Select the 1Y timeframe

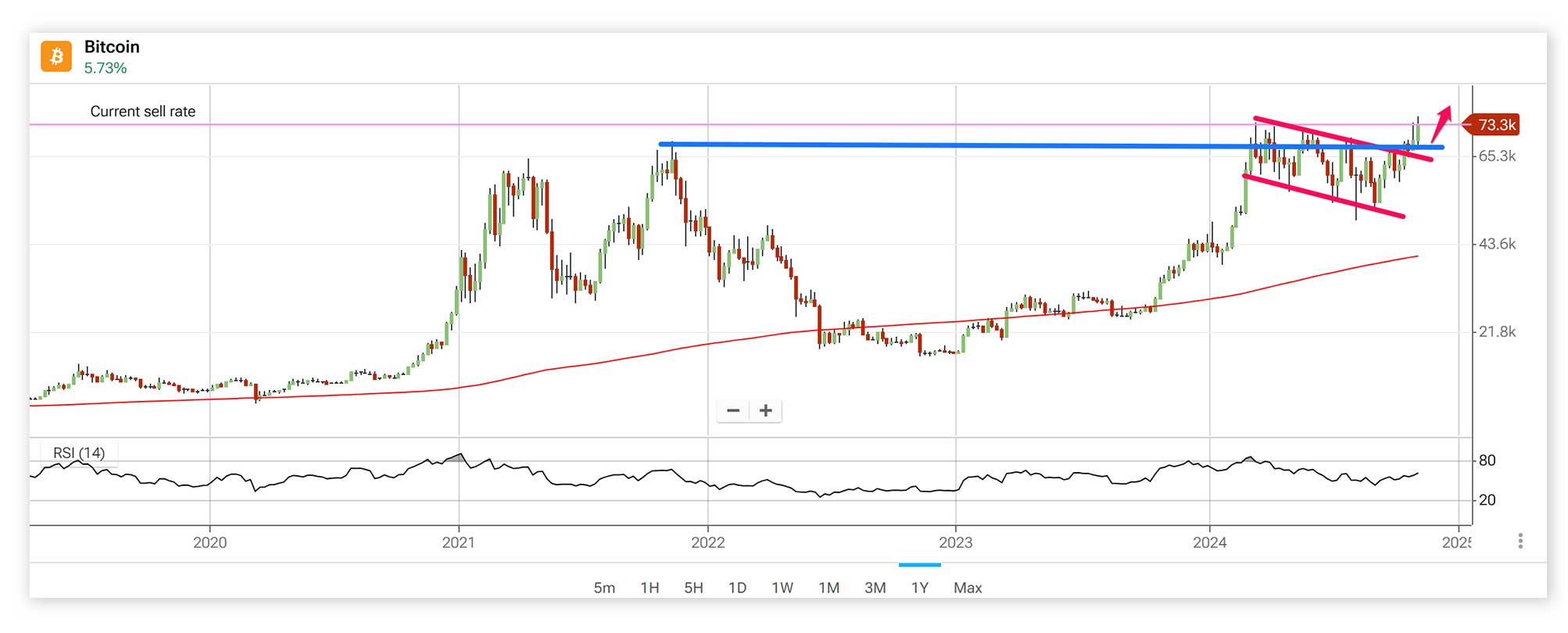coord(920,588)
